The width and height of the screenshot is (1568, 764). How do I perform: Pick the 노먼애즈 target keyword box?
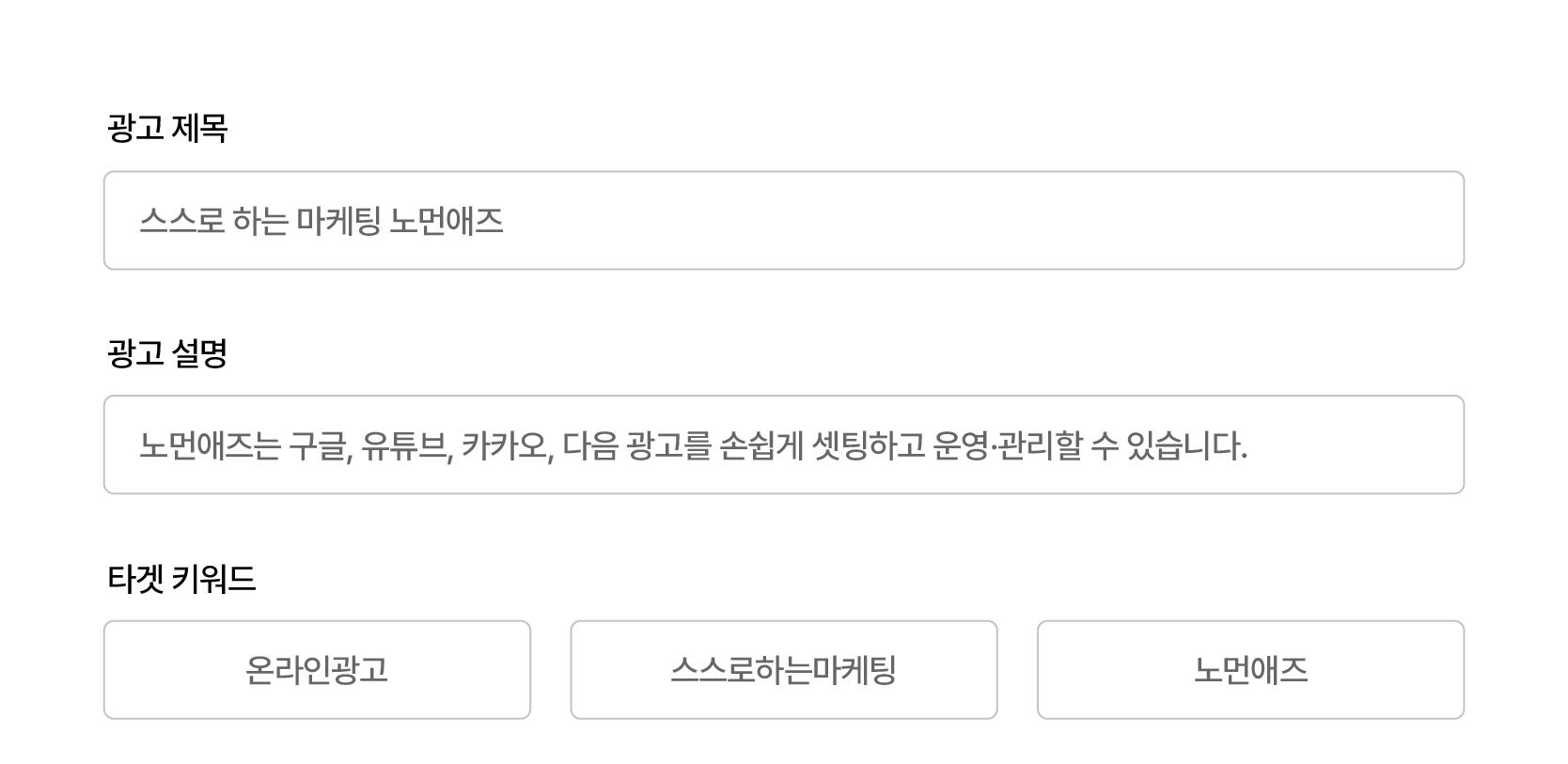pyautogui.click(x=1250, y=670)
